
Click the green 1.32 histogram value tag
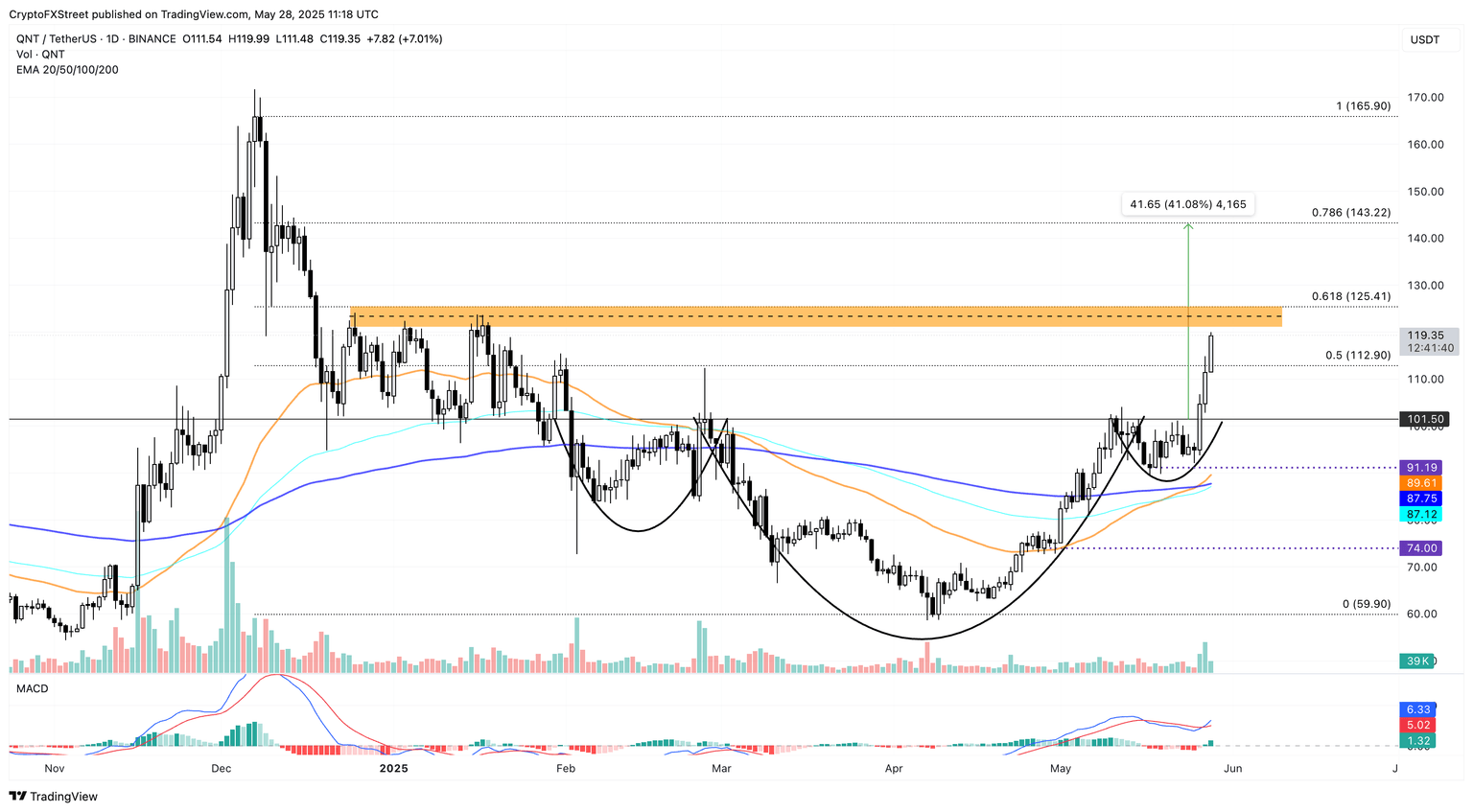coord(1418,741)
